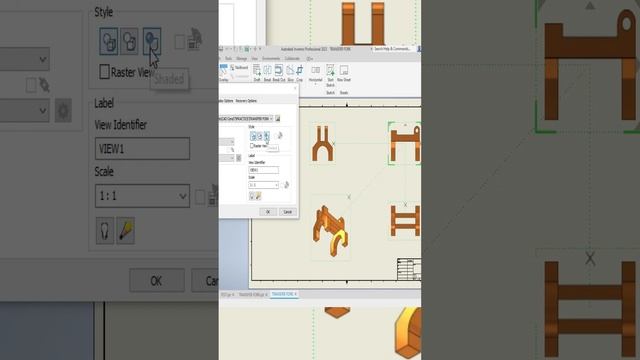Select the Crop tool in Inventor's ribbon

300,73
